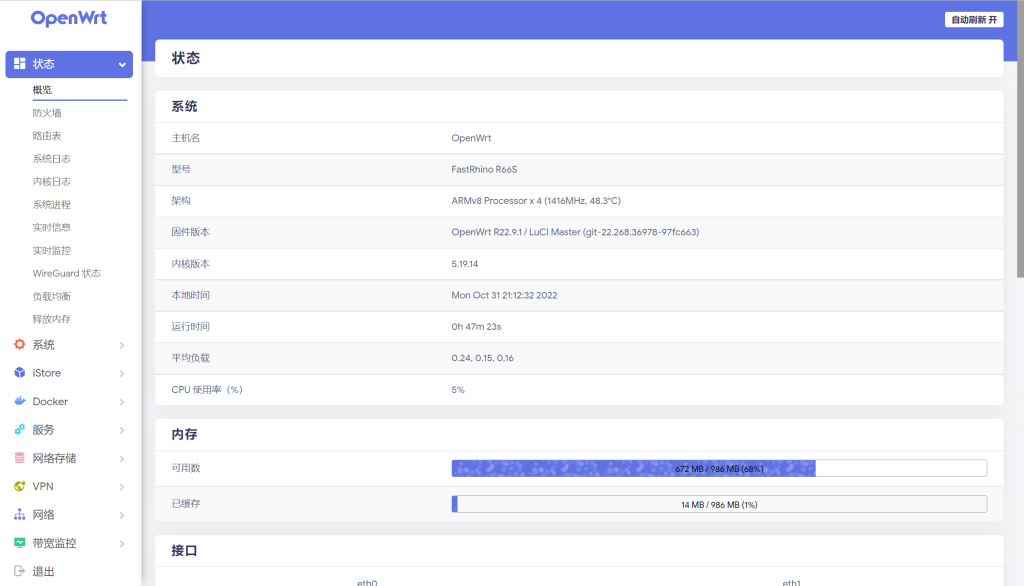Click the 退出 label
This screenshot has width=1024, height=586.
[43, 571]
